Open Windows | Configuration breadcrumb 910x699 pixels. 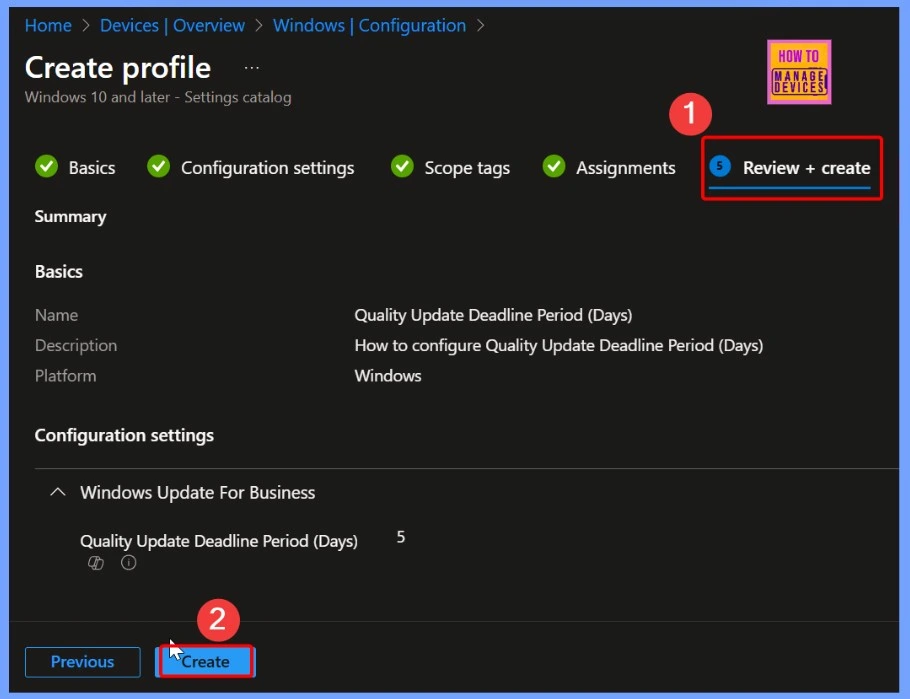coord(370,26)
